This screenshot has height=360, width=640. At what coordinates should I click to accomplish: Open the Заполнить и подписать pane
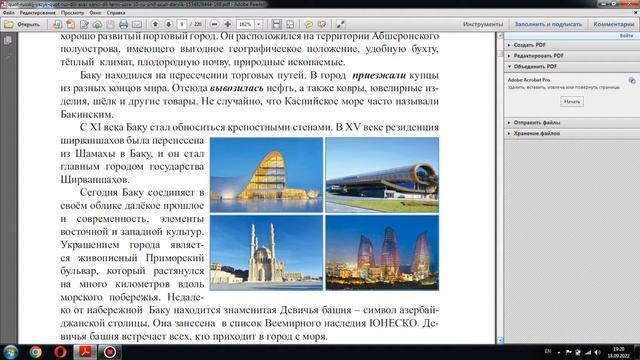tap(548, 24)
